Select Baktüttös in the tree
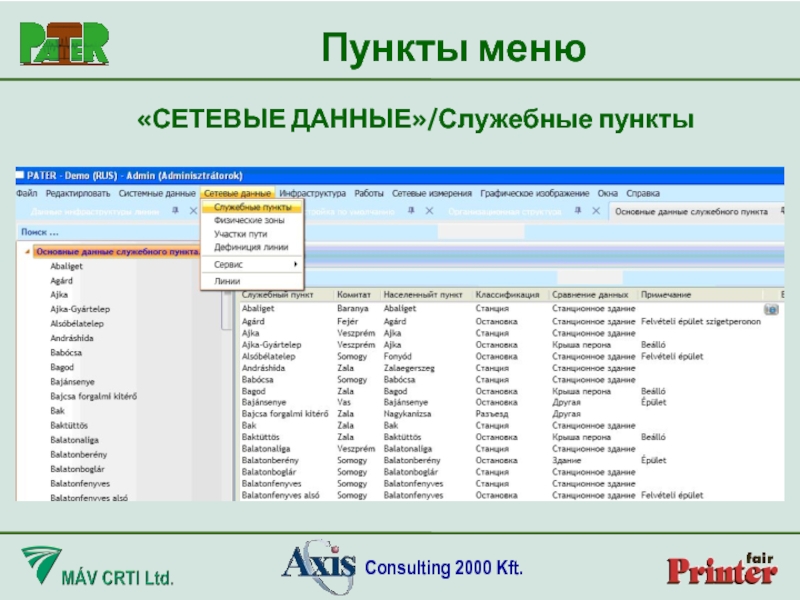800x600 pixels. 69,426
